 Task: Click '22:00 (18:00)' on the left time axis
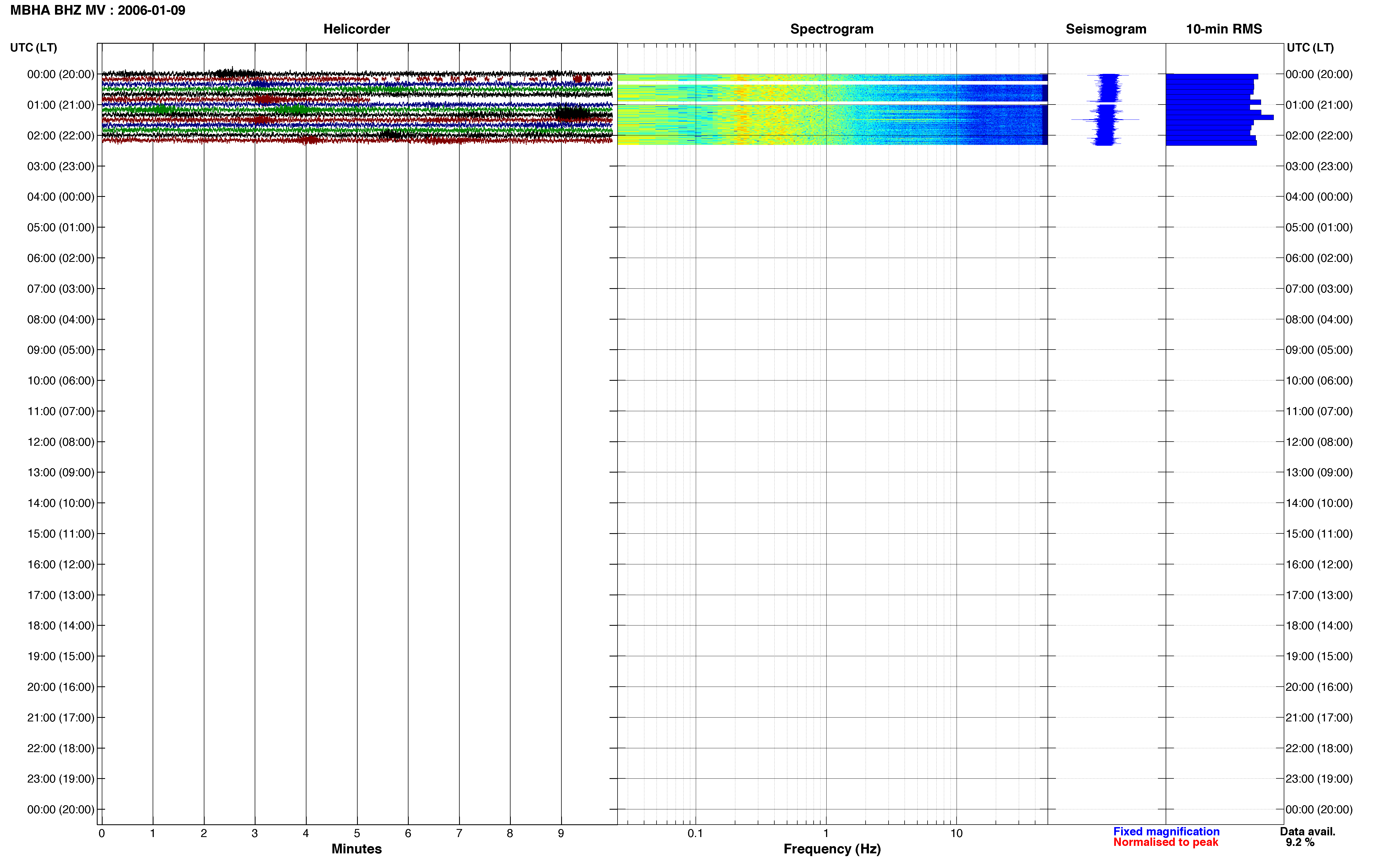pyautogui.click(x=61, y=749)
